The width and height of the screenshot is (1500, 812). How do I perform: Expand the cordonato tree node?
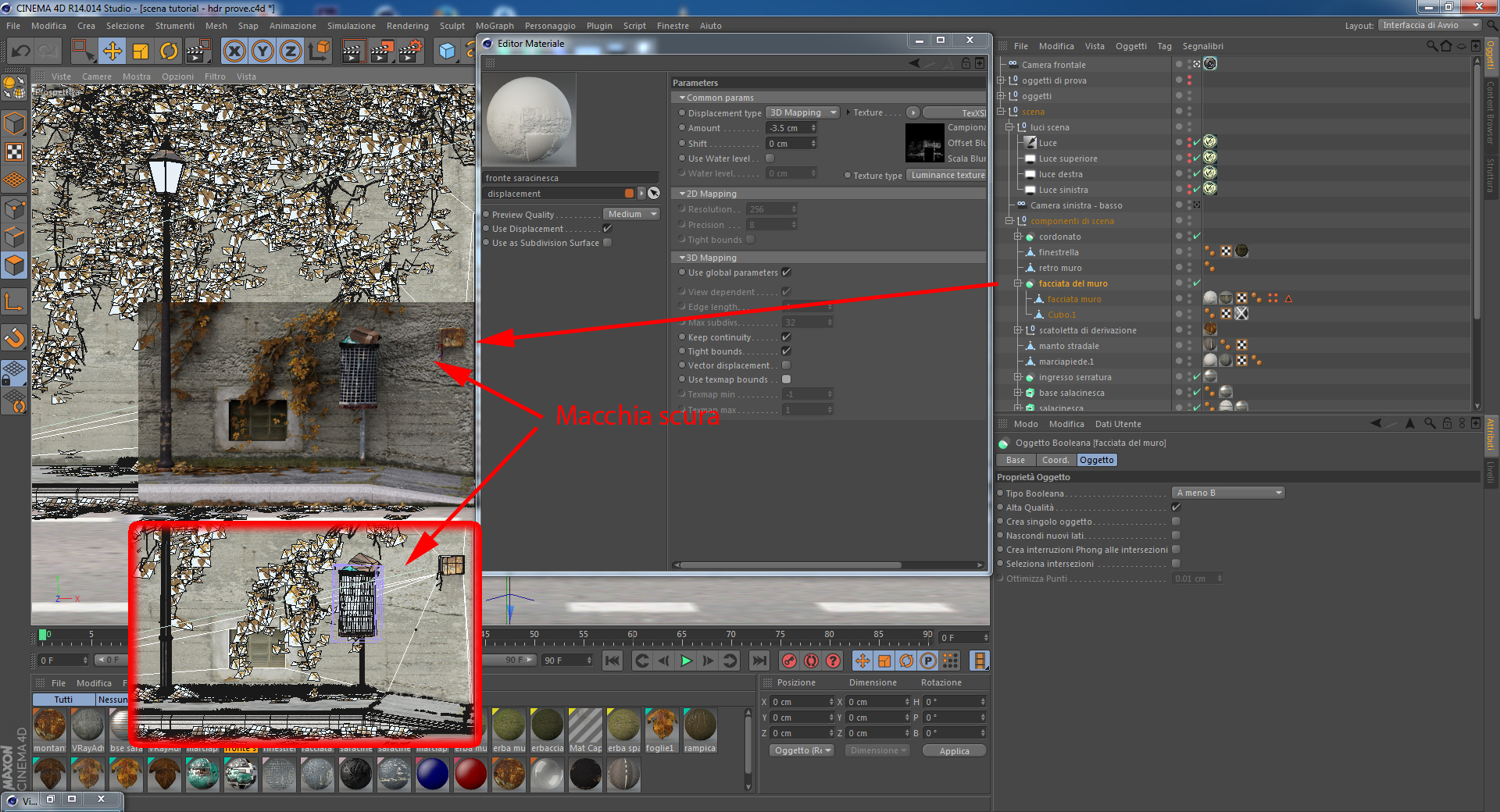coord(1018,237)
